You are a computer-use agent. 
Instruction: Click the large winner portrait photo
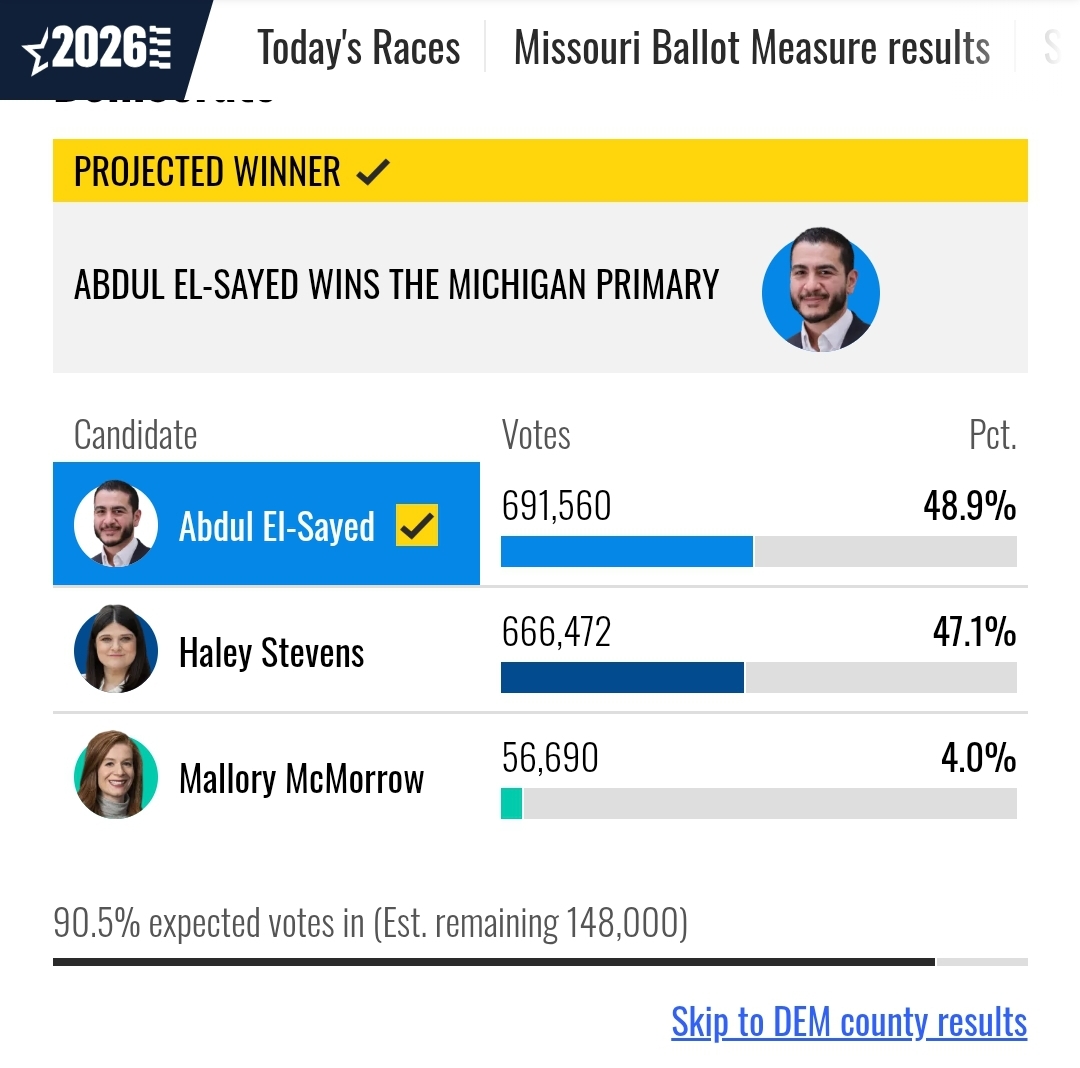(820, 290)
